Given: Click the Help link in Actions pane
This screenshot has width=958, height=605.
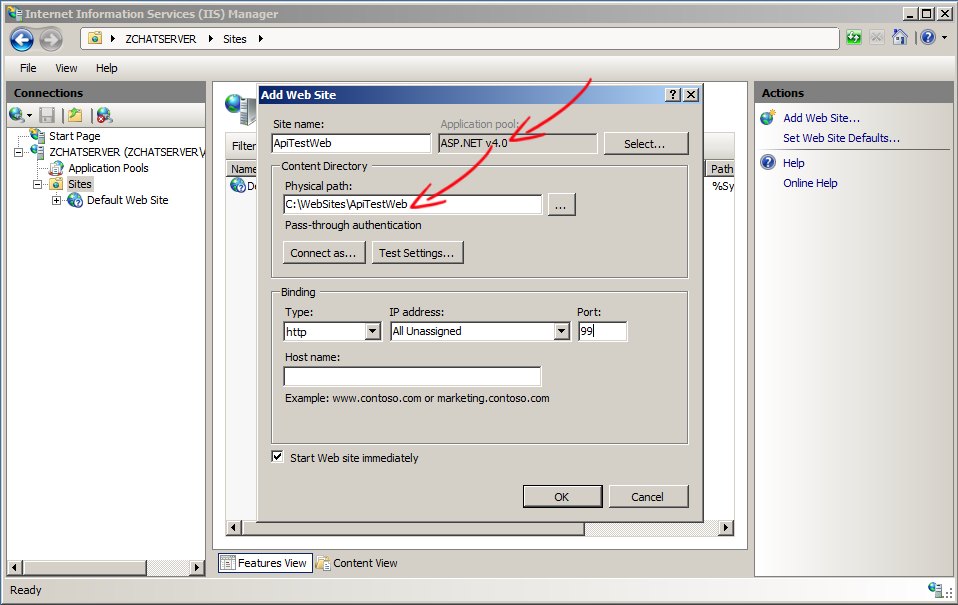Looking at the screenshot, I should tap(794, 163).
